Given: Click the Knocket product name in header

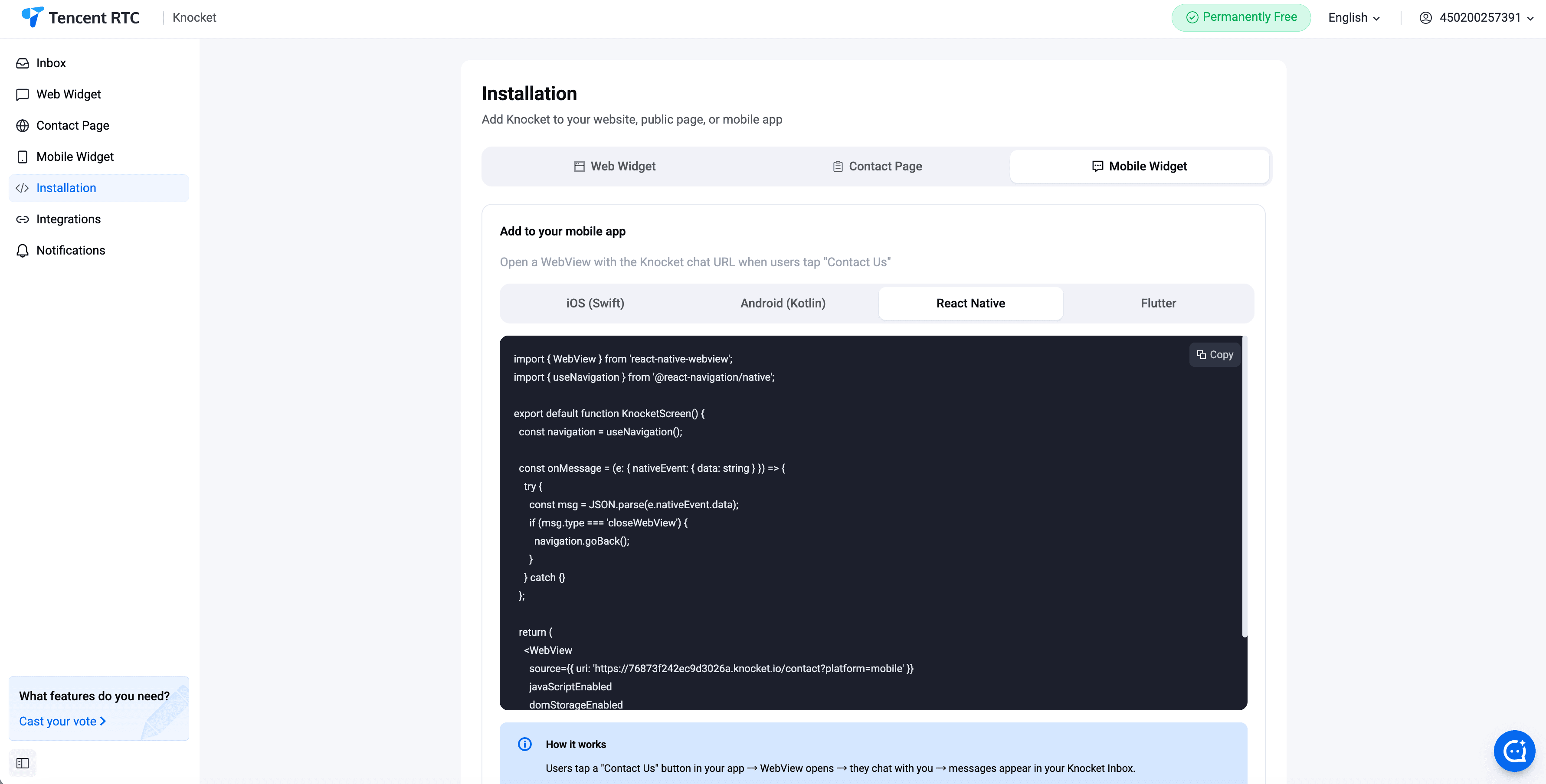Looking at the screenshot, I should [194, 17].
